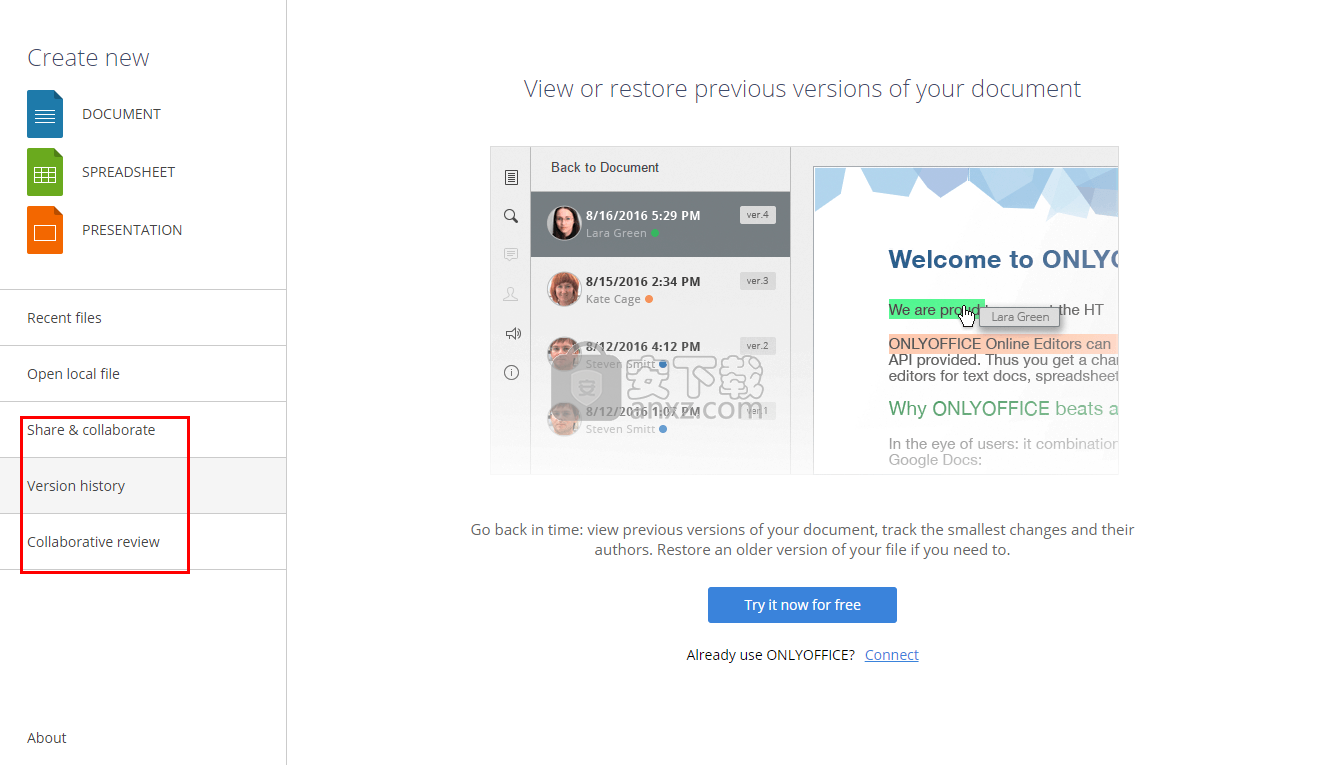Click the ver.3 badge
This screenshot has height=765, width=1318.
point(758,281)
